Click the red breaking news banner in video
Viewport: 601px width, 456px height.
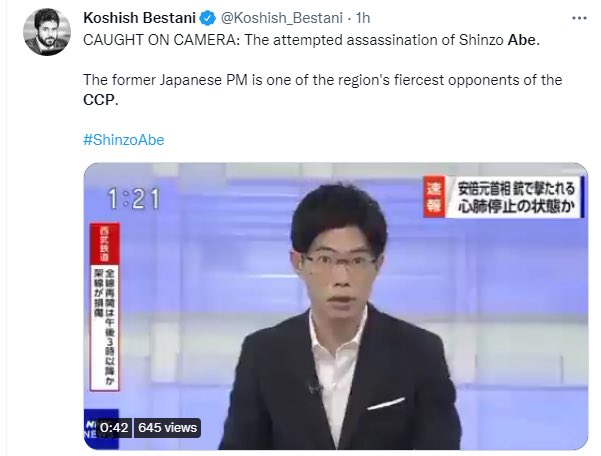(x=435, y=197)
